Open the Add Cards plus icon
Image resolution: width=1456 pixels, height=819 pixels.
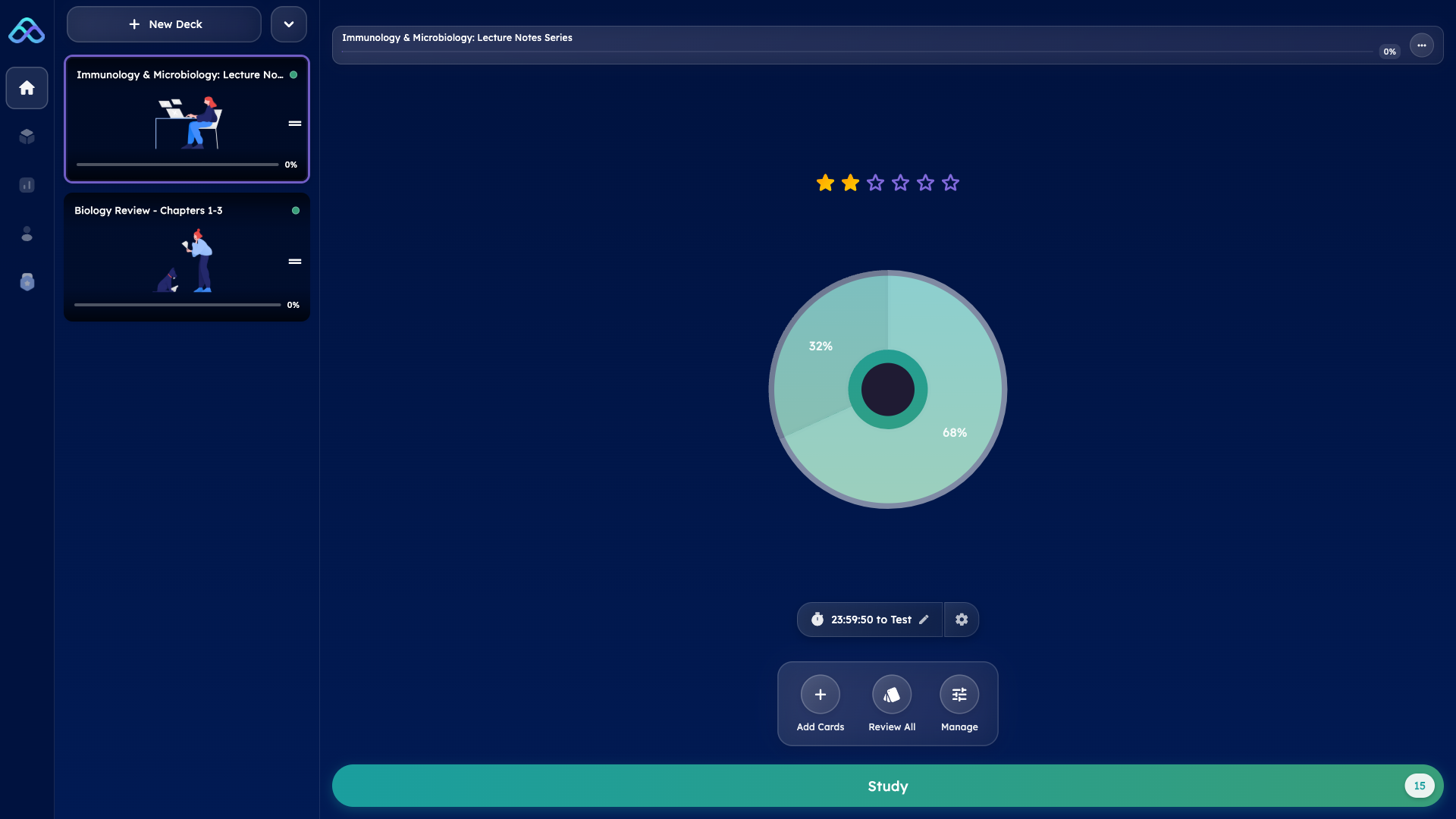tap(820, 694)
